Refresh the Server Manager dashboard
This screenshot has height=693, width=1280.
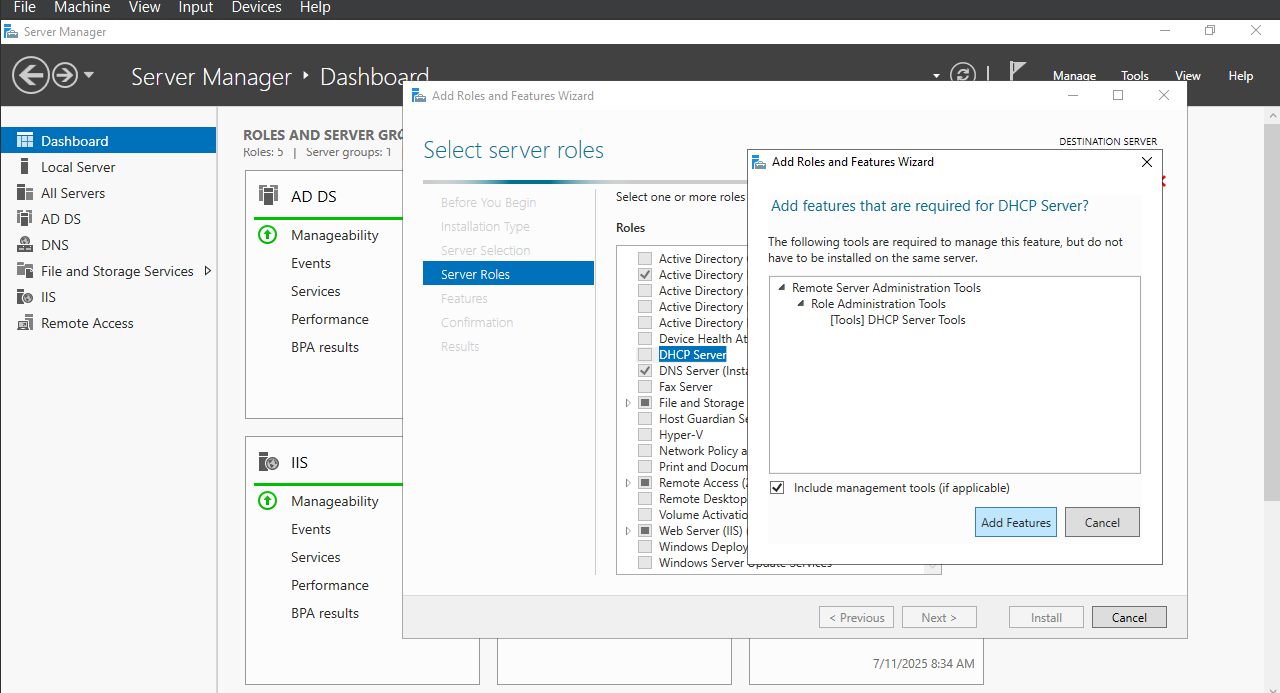coord(963,74)
